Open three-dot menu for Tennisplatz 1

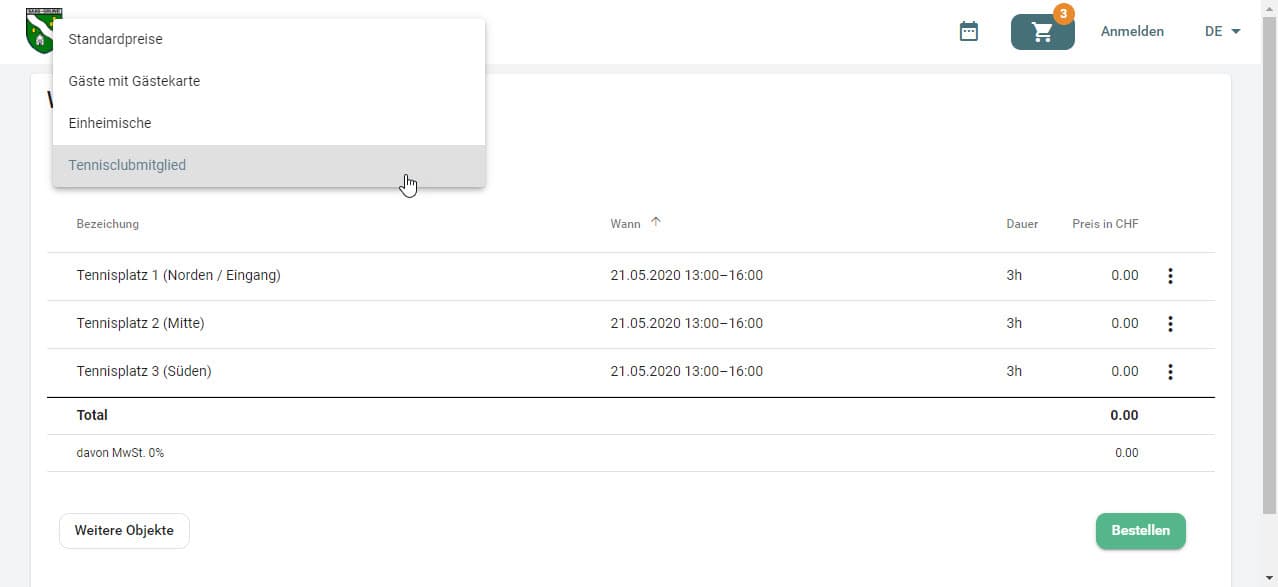tap(1170, 276)
